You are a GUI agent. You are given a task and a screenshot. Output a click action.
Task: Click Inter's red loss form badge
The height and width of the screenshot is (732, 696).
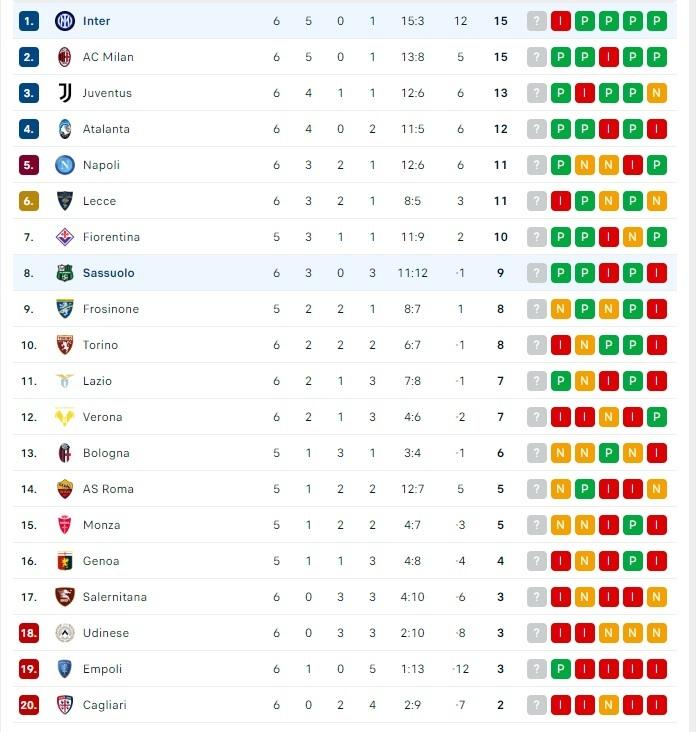(x=560, y=21)
